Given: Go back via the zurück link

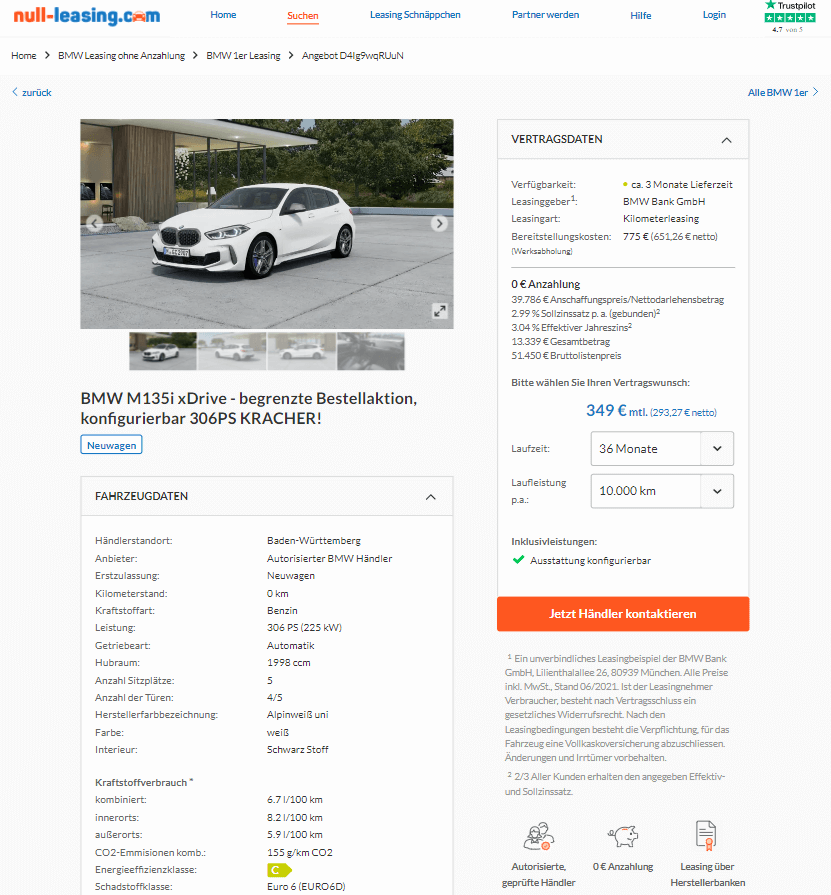Looking at the screenshot, I should click(x=32, y=92).
